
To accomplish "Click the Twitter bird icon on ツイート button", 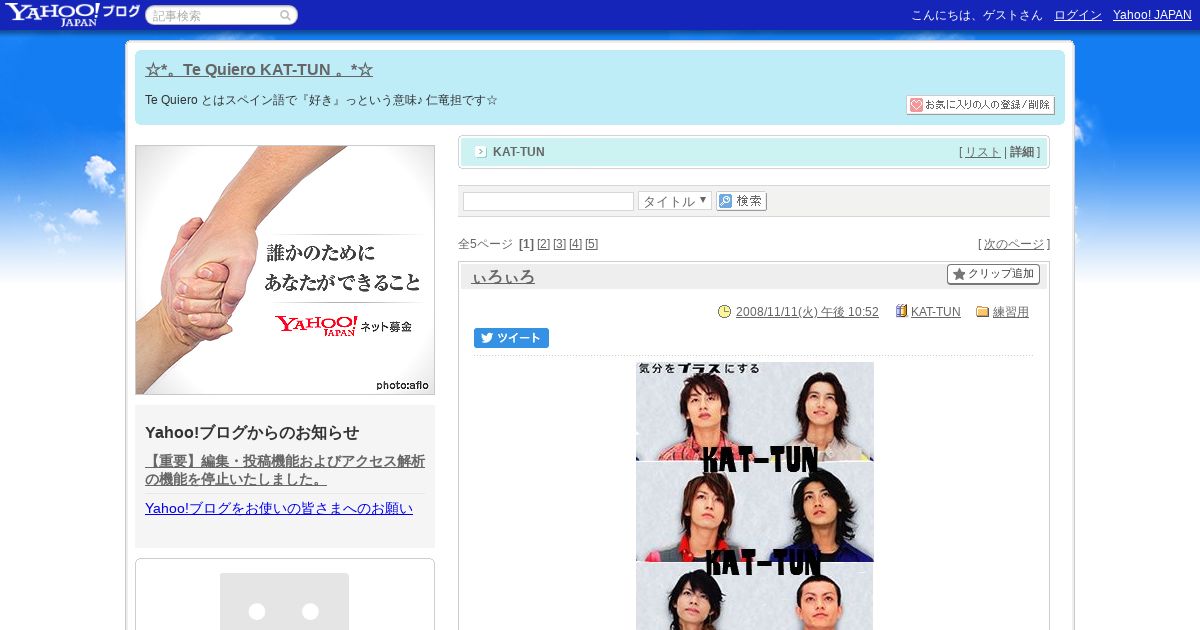I will coord(487,338).
